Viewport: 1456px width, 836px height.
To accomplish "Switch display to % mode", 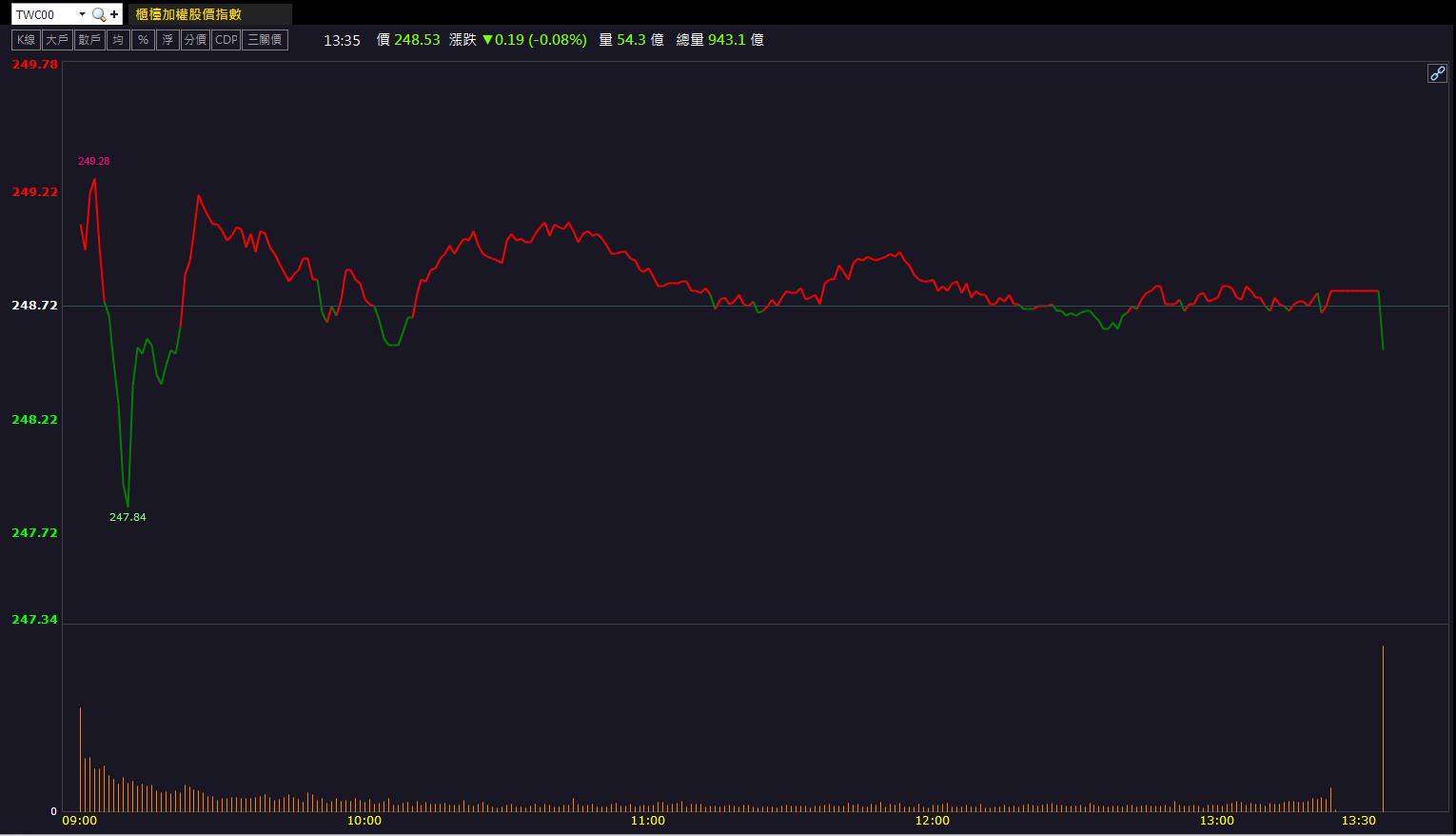I will pos(143,40).
